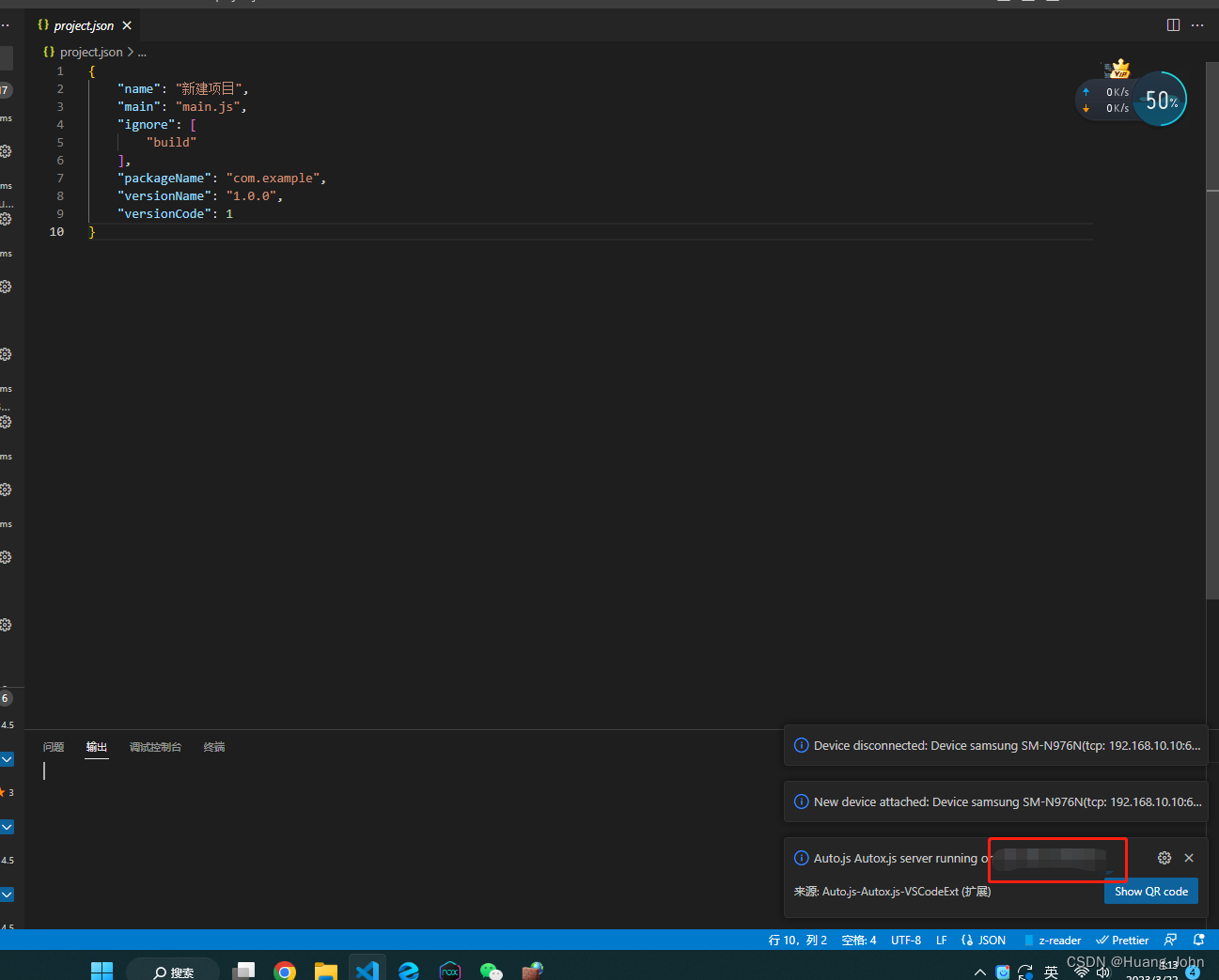Image resolution: width=1219 pixels, height=980 pixels.
Task: Switch input method 英 in tray
Action: [x=1051, y=972]
